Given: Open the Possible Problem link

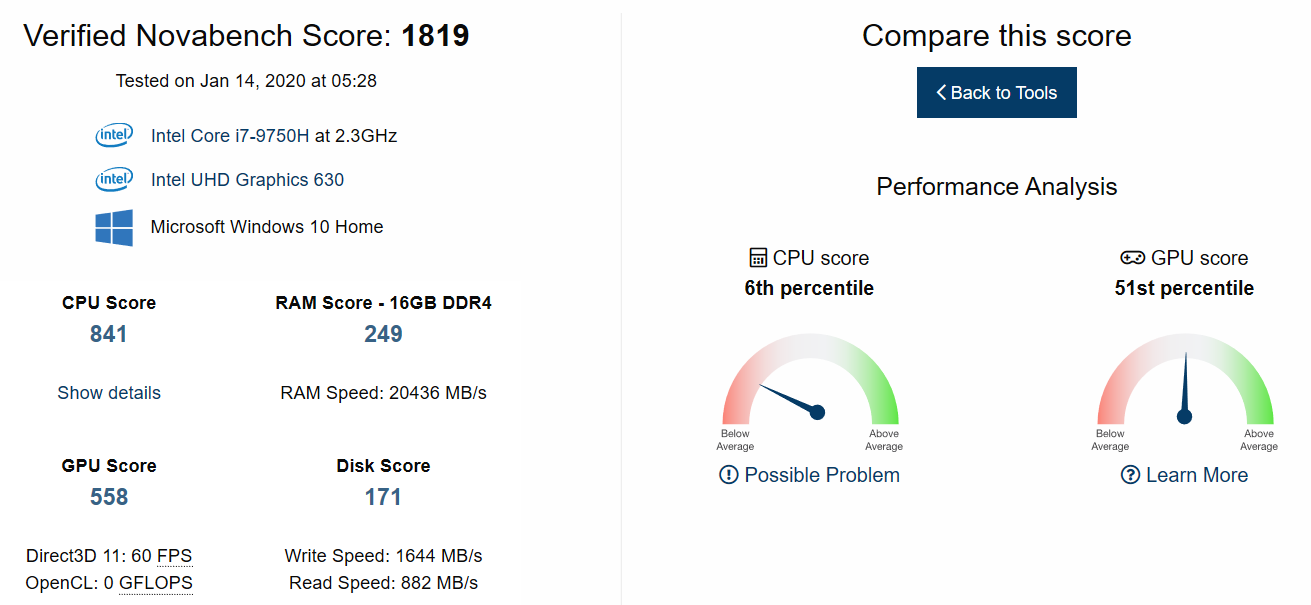Looking at the screenshot, I should (822, 475).
